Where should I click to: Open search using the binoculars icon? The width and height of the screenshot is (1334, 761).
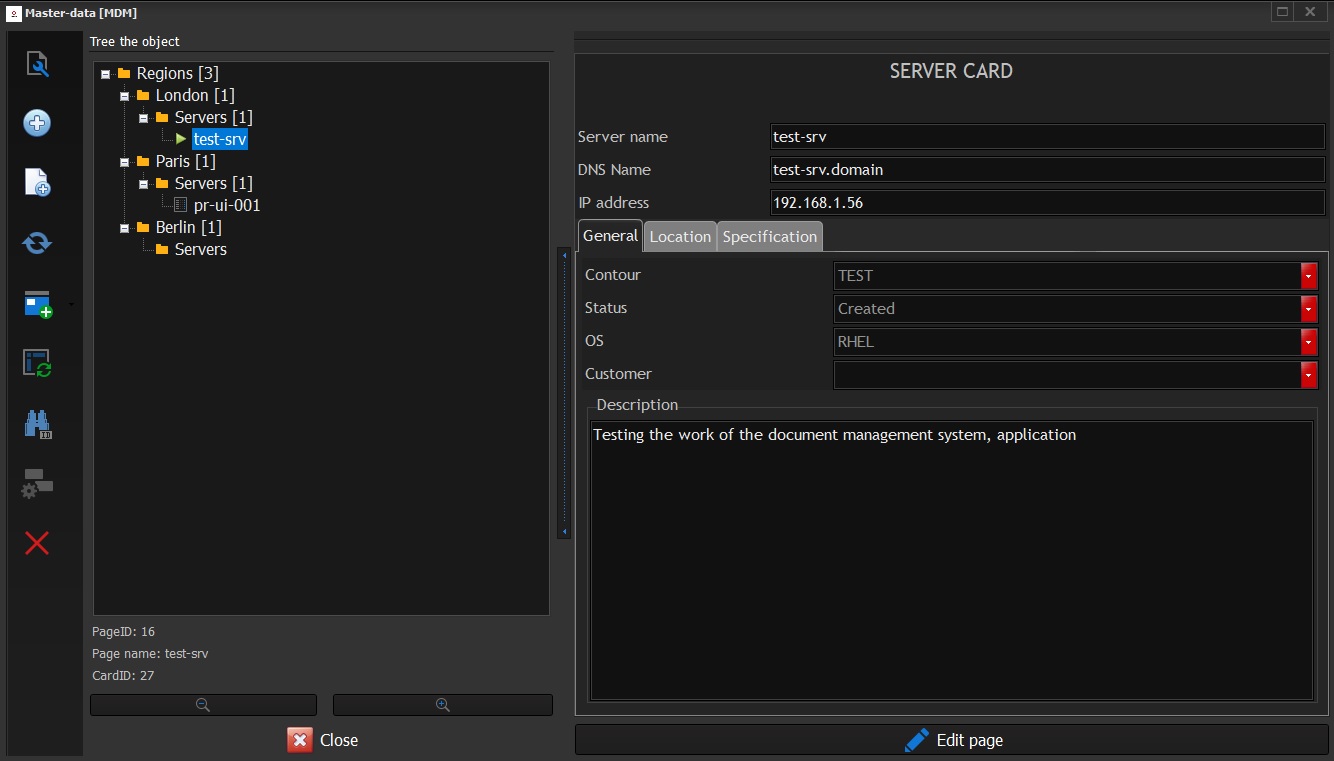(x=38, y=424)
